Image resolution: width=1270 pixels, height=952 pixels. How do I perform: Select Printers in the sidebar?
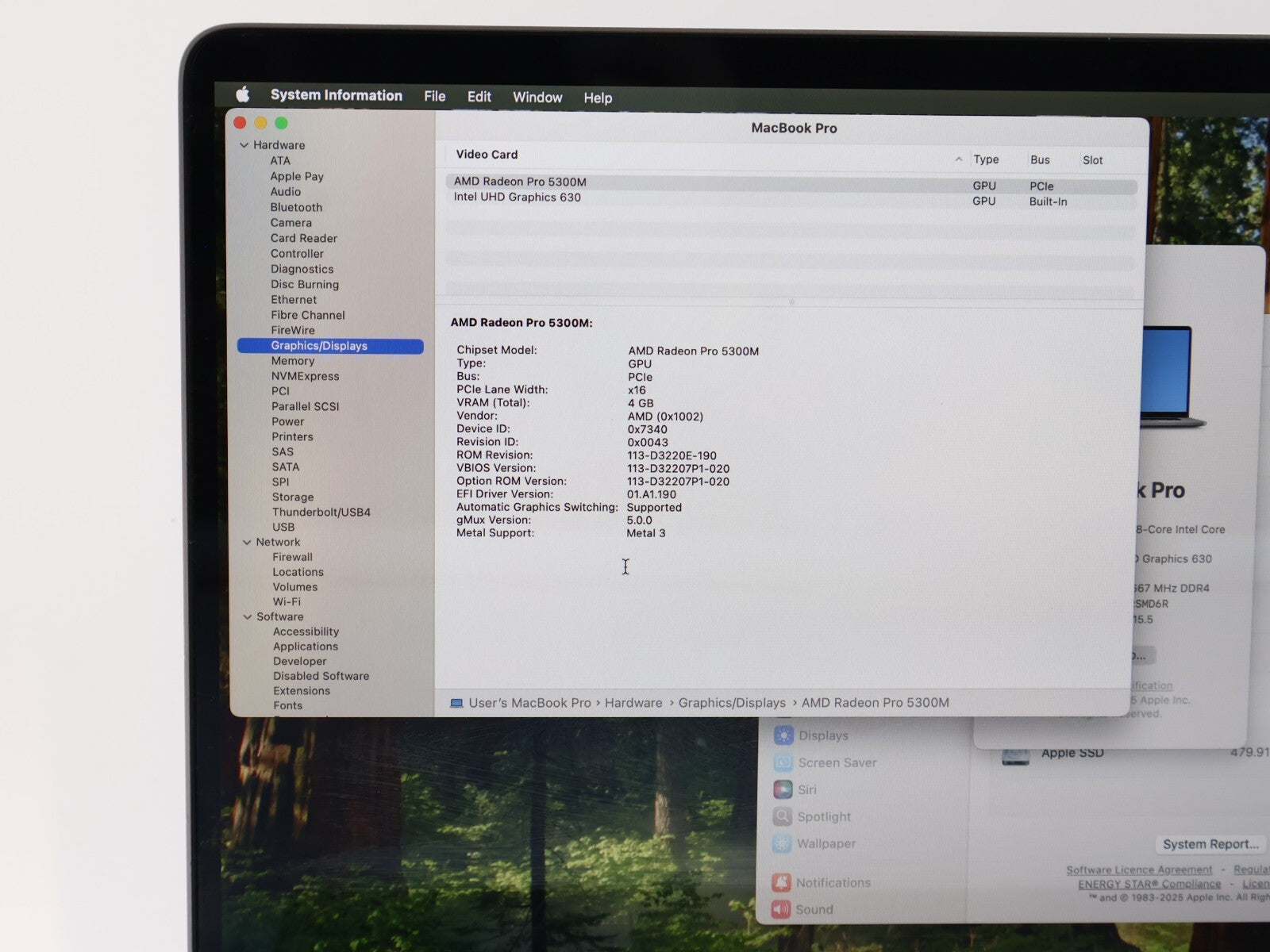point(293,437)
